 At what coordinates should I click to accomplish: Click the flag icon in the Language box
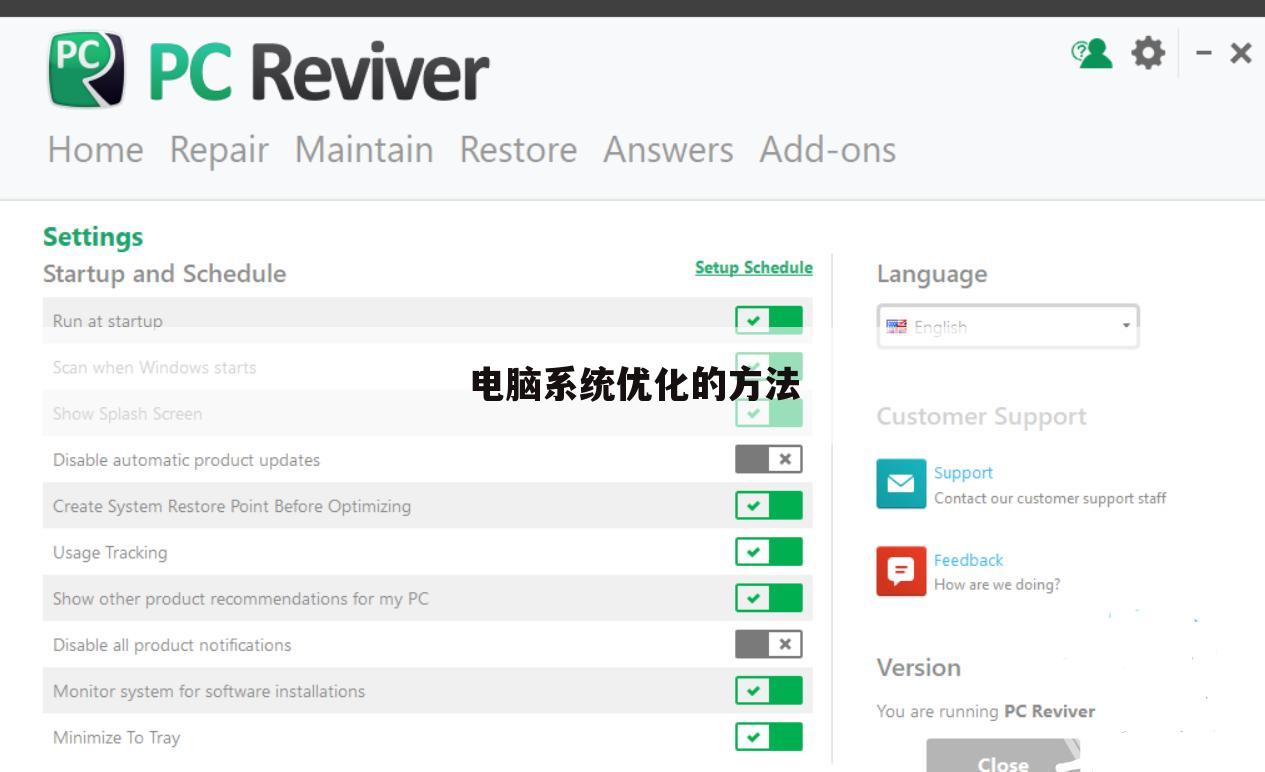pos(896,326)
